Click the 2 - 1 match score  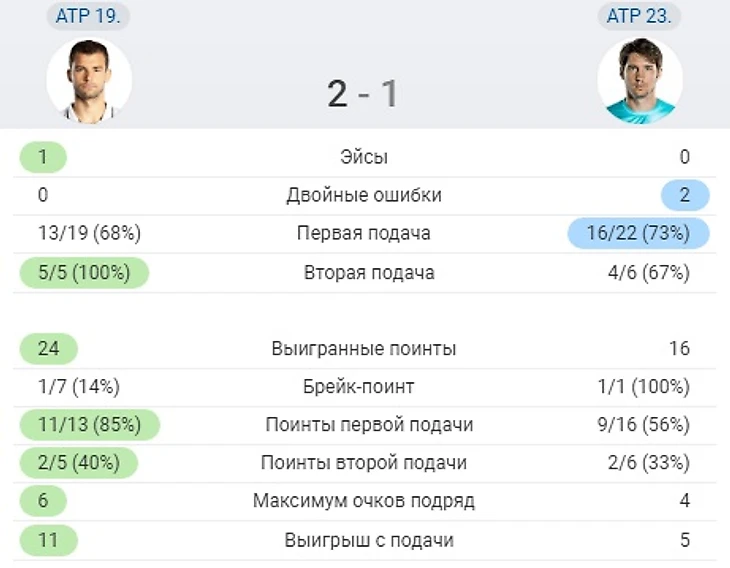[363, 94]
